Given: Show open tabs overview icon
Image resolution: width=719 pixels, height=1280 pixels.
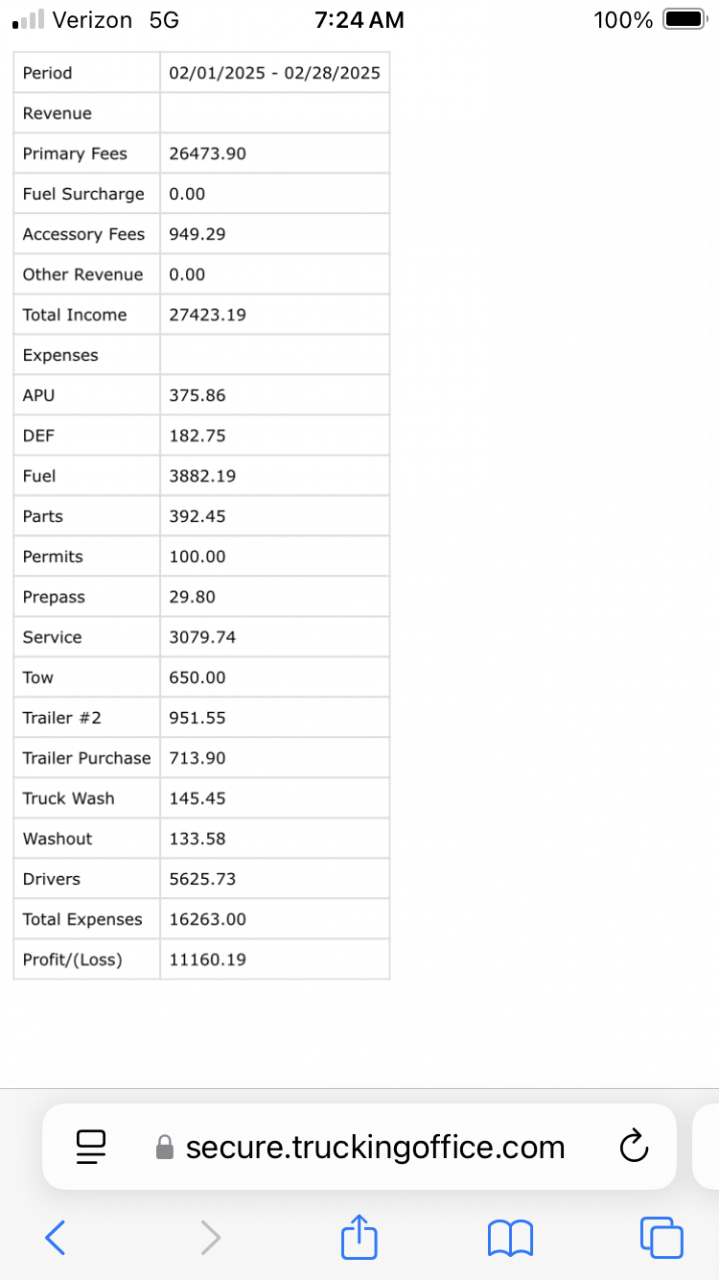Looking at the screenshot, I should pyautogui.click(x=661, y=1238).
